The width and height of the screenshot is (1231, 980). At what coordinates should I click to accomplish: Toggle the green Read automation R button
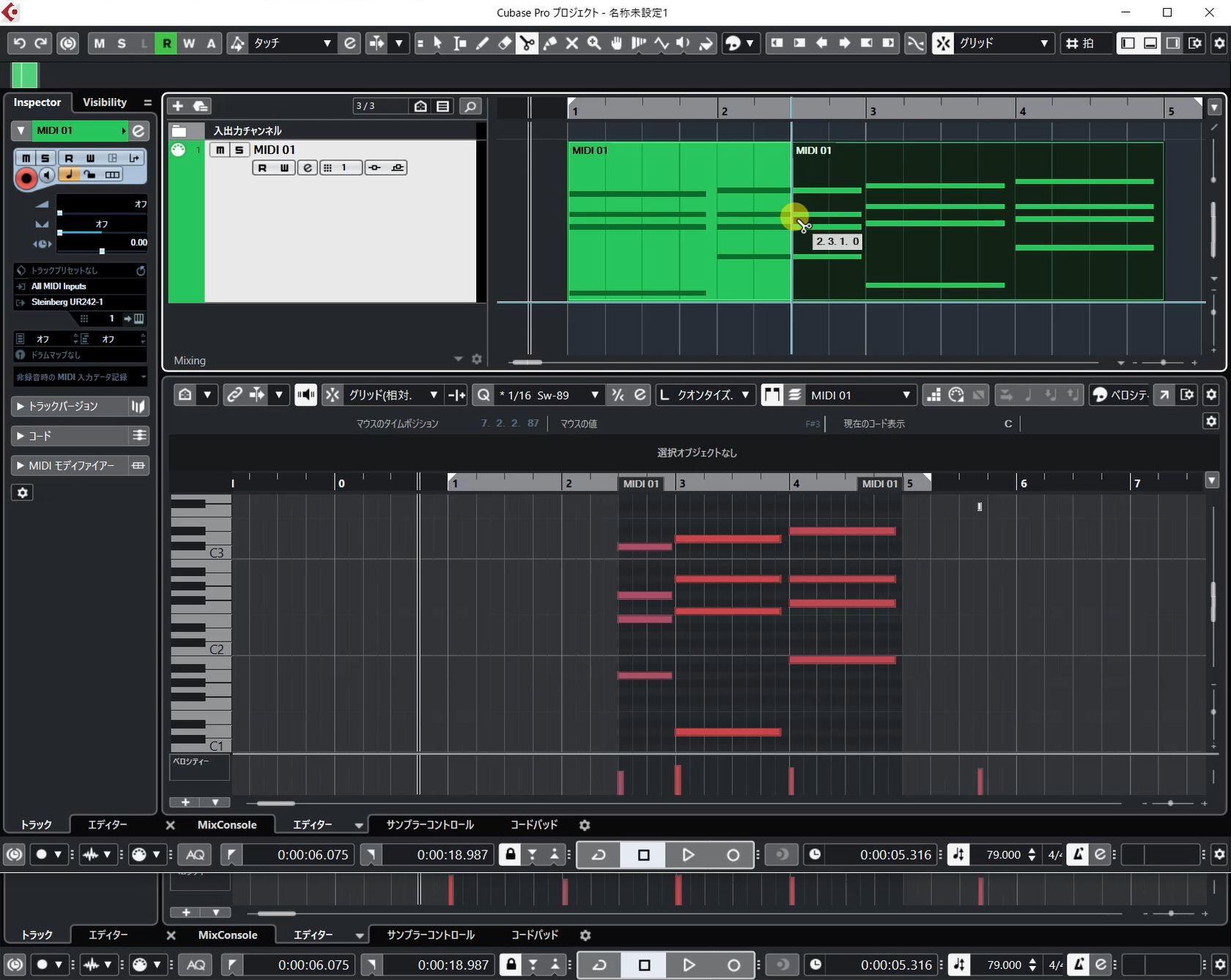(166, 43)
